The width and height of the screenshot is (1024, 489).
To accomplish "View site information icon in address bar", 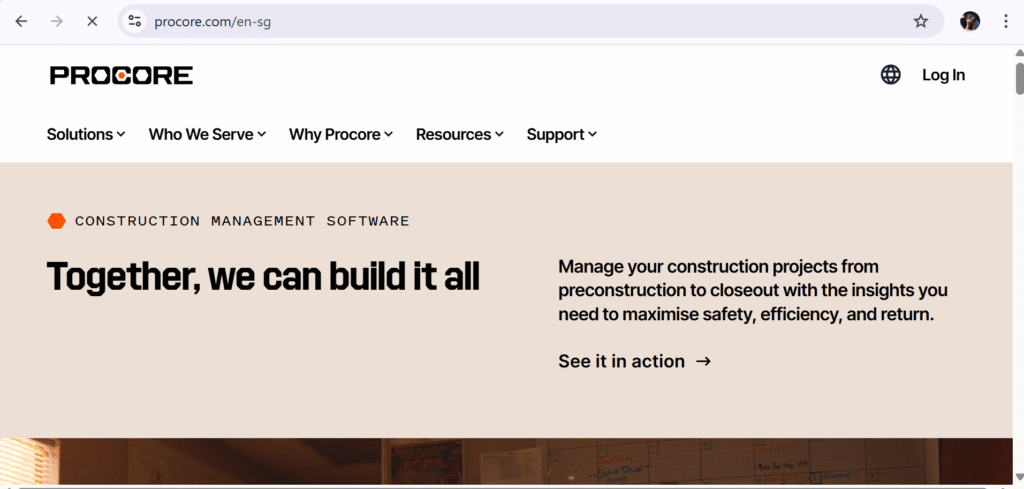I will click(135, 22).
